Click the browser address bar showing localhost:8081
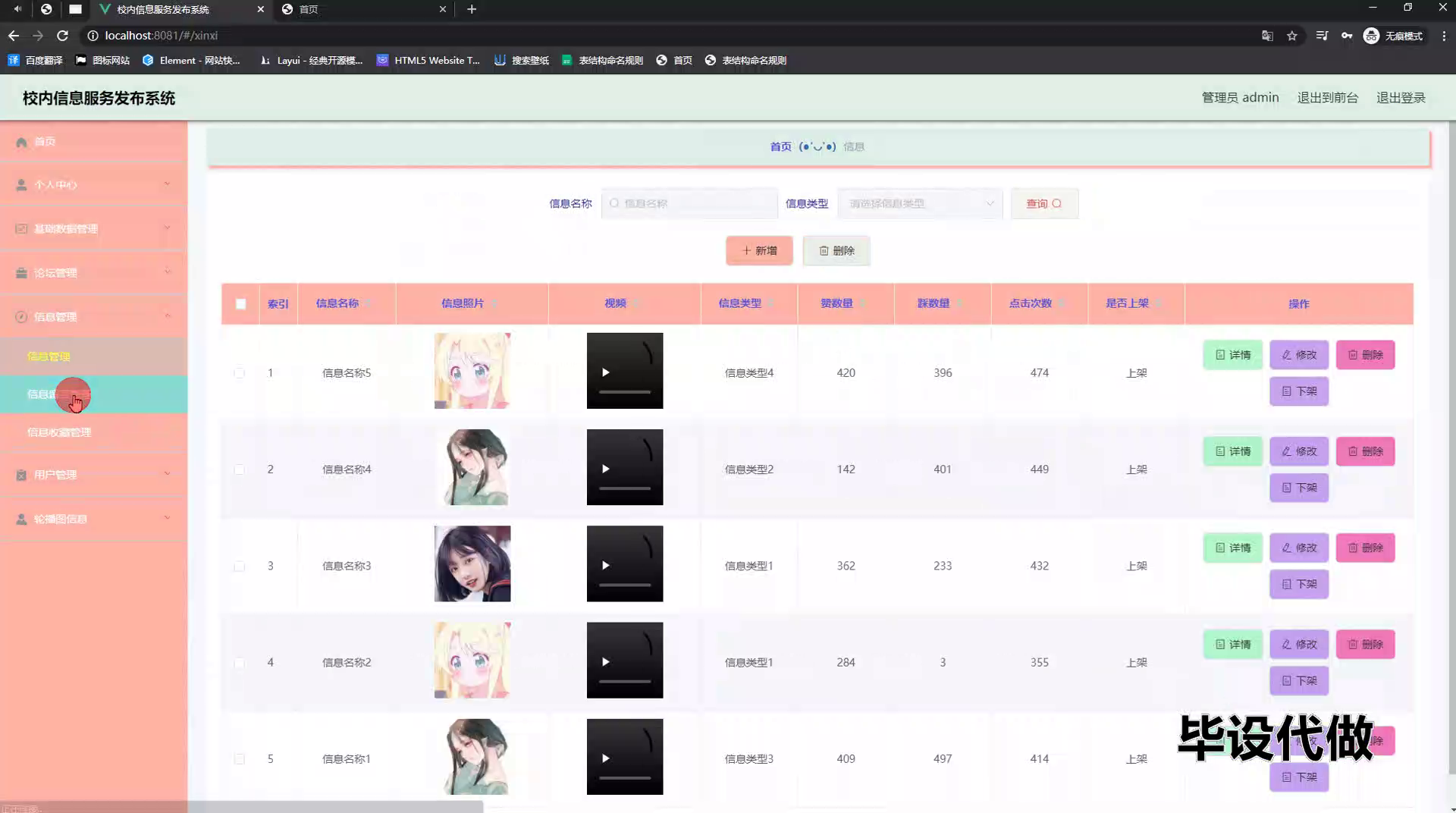1456x813 pixels. [667, 36]
